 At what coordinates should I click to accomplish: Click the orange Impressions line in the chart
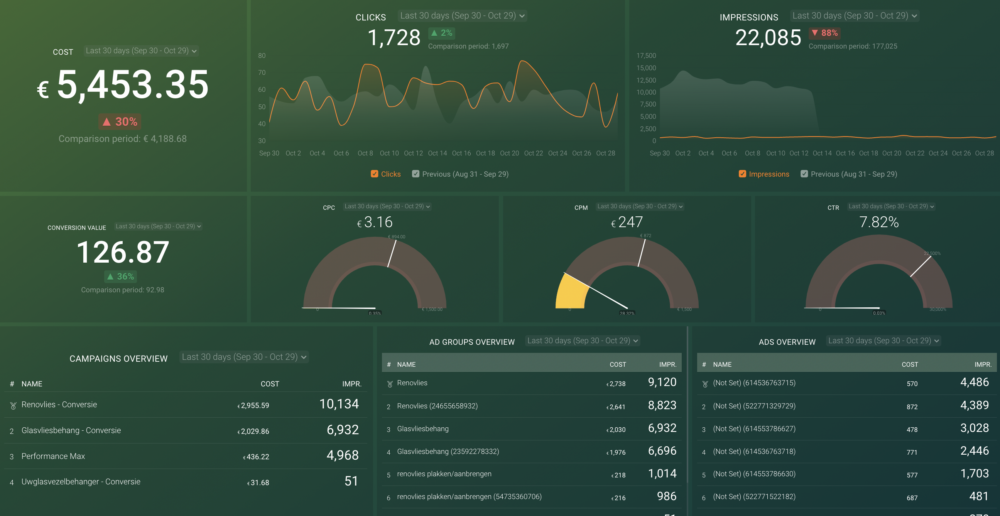click(827, 137)
